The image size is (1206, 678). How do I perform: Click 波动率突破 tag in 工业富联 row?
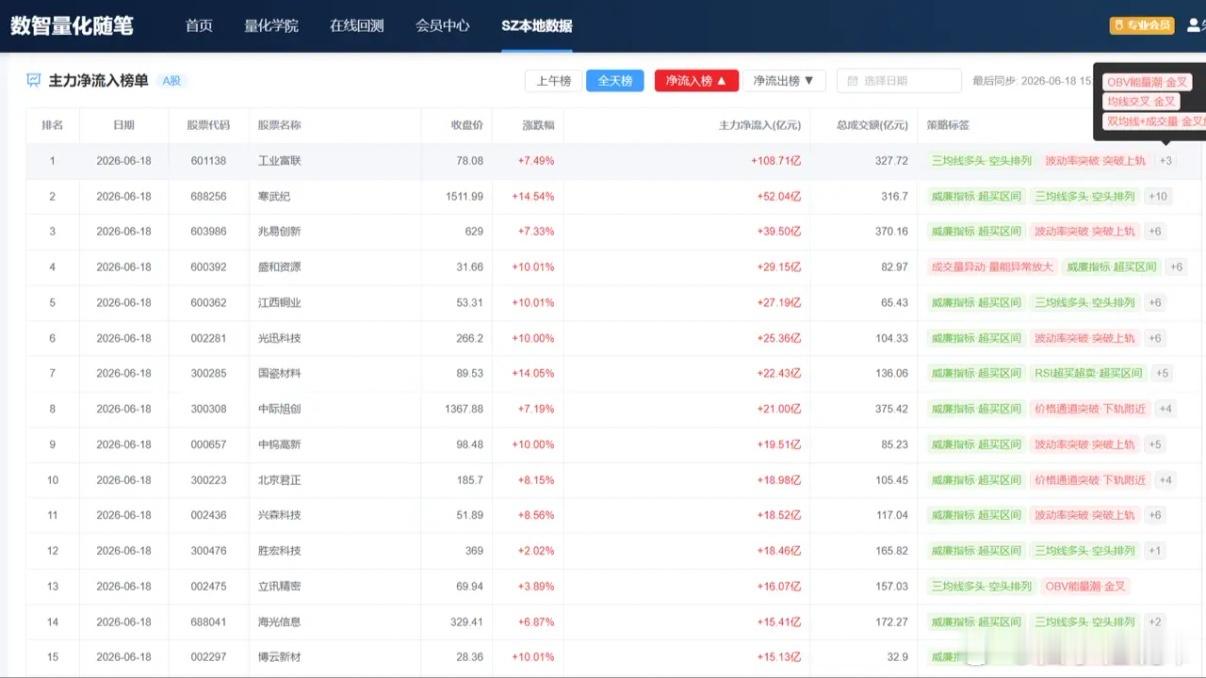click(1095, 161)
